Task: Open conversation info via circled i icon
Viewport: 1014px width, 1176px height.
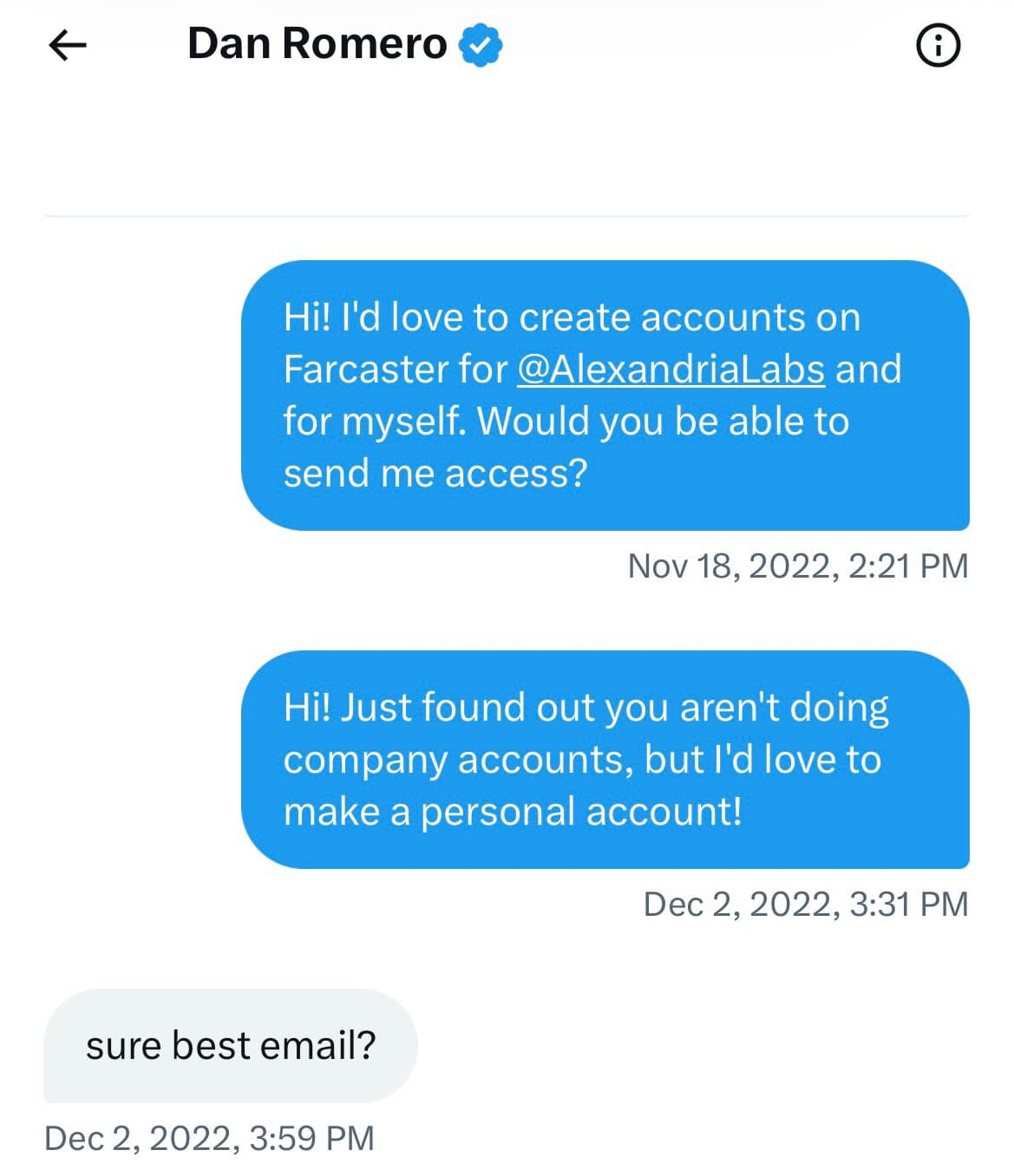Action: click(938, 45)
